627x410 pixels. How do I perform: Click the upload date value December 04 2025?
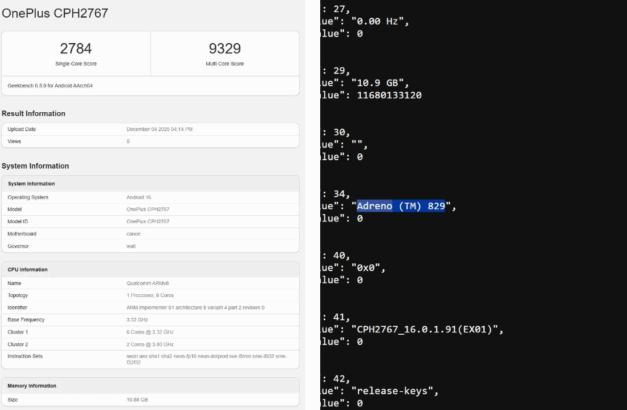[160, 130]
